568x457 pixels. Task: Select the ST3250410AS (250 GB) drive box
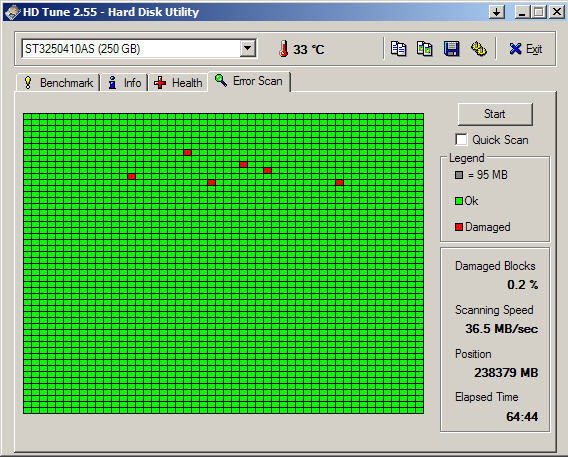[x=139, y=49]
